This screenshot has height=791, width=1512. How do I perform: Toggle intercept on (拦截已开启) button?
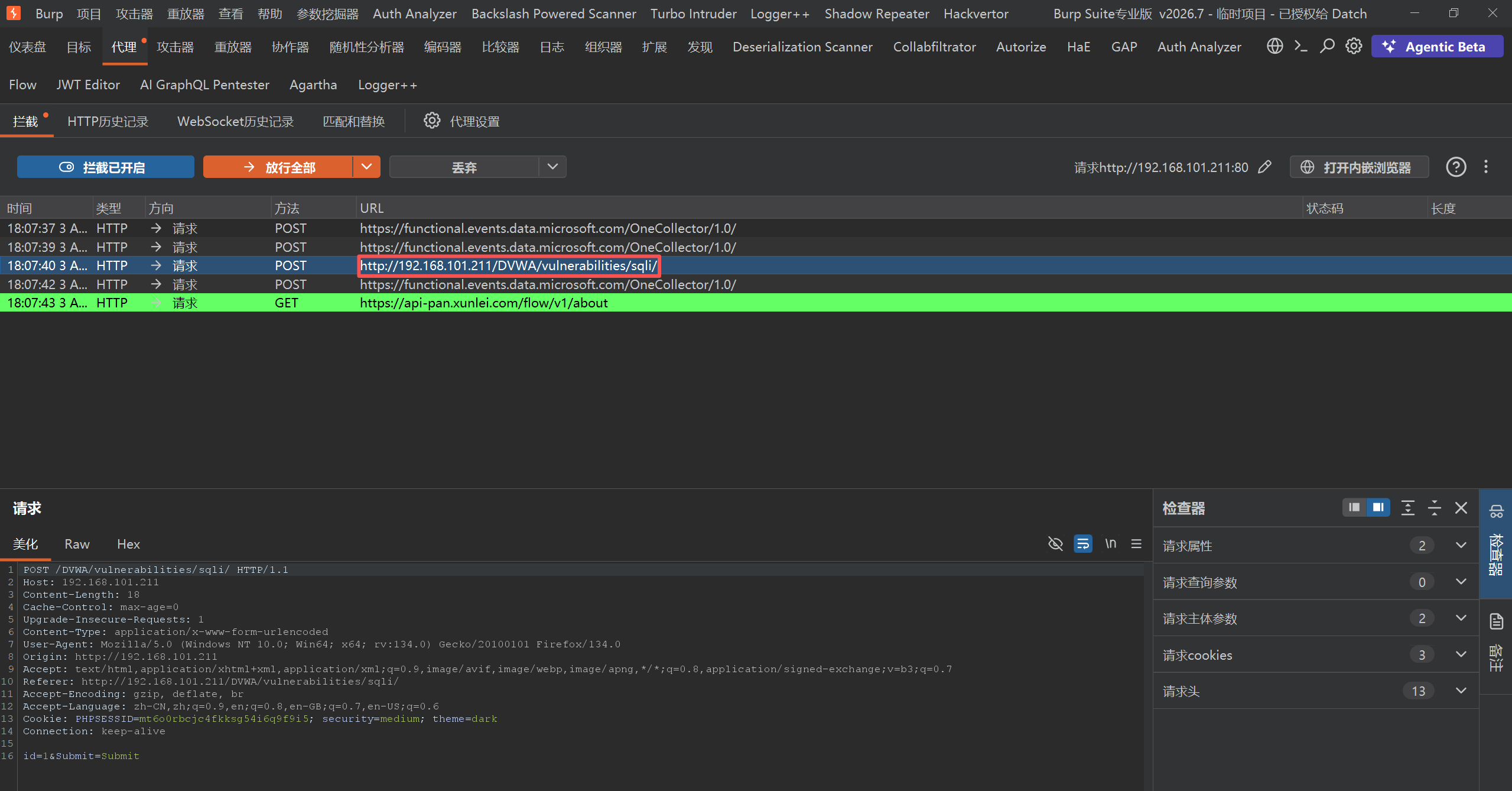tap(105, 167)
